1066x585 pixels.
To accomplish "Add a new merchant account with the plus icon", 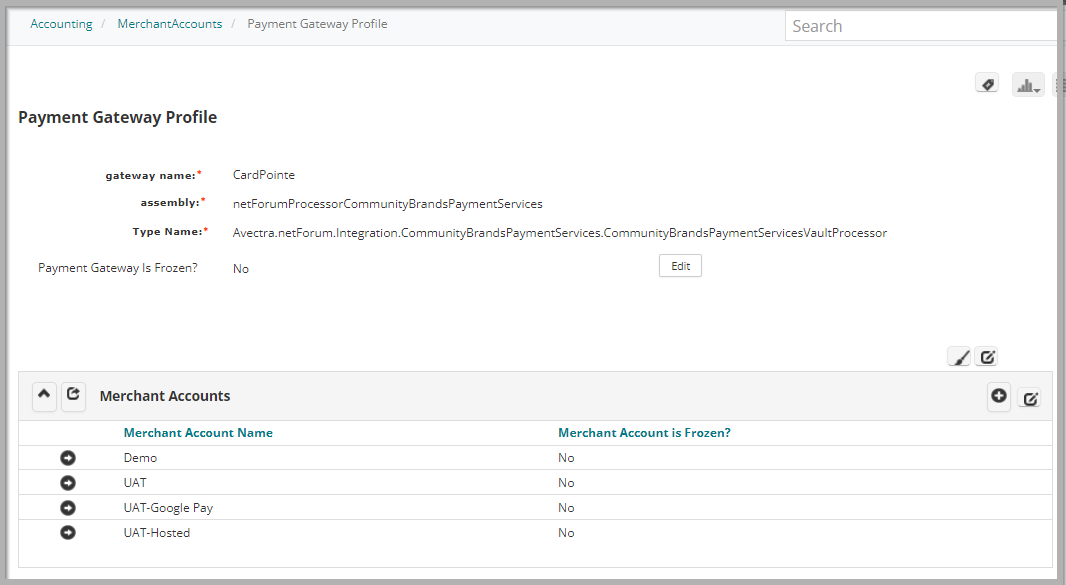I will click(998, 397).
